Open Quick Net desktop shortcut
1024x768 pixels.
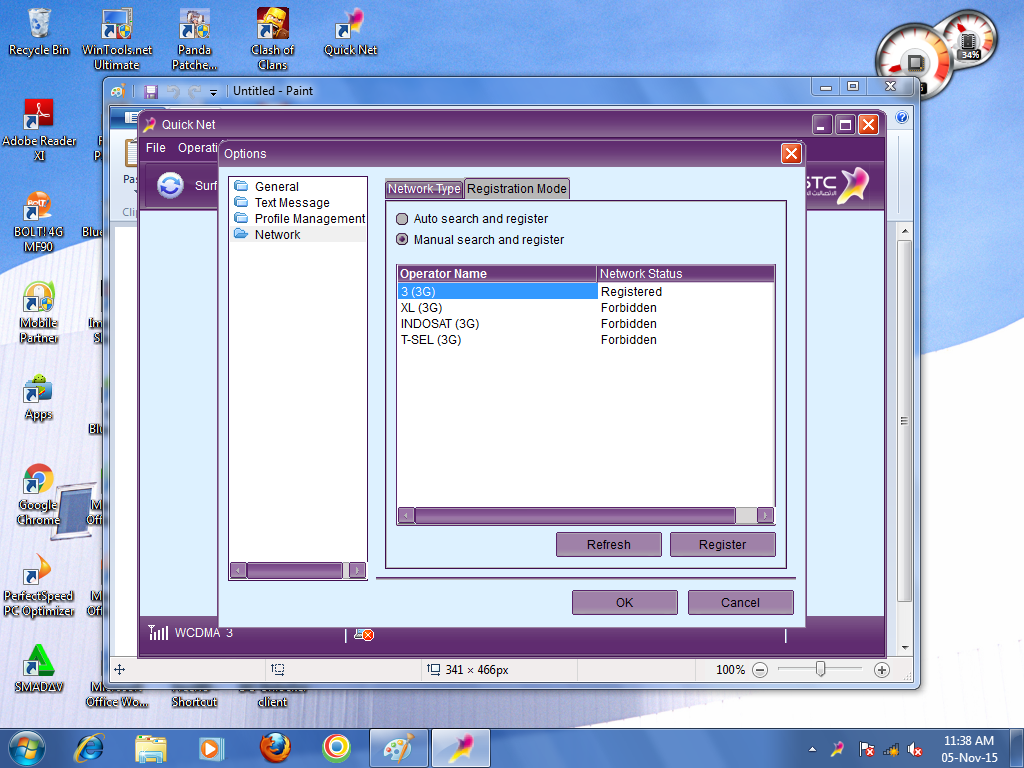(350, 32)
